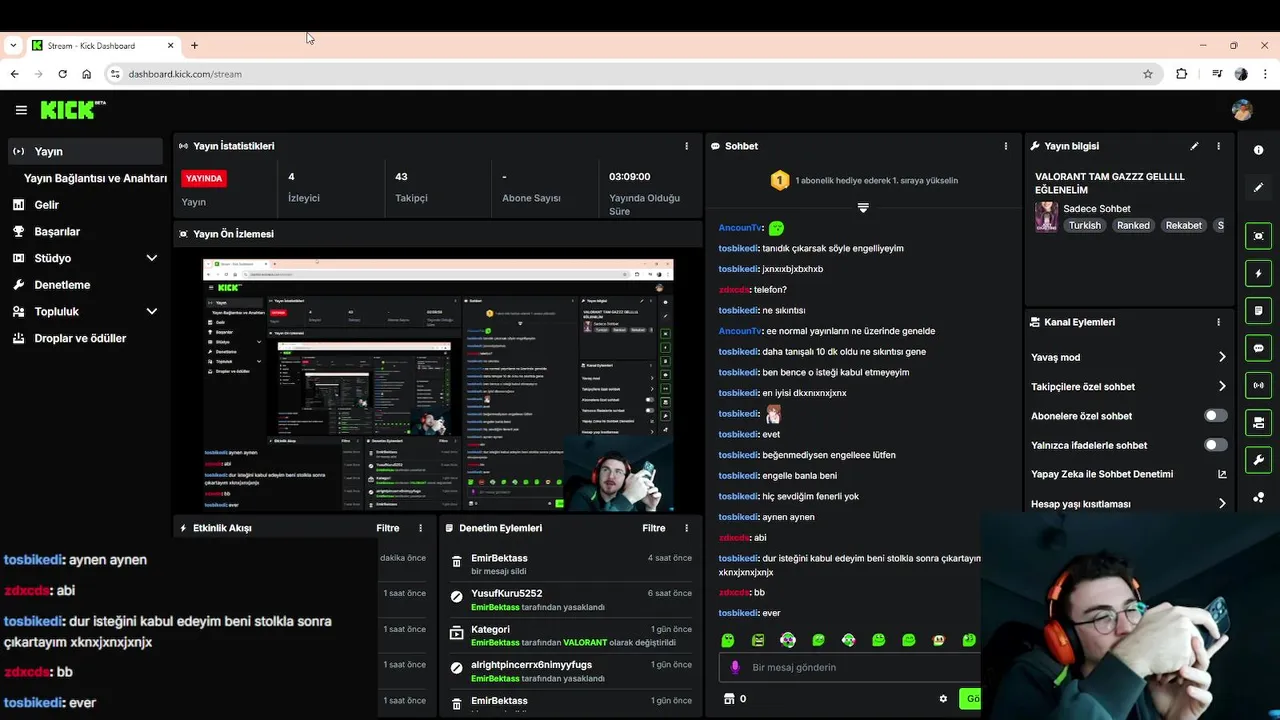This screenshot has height=720, width=1280.
Task: Toggle the lightning activity widget icon
Action: [x=1258, y=273]
